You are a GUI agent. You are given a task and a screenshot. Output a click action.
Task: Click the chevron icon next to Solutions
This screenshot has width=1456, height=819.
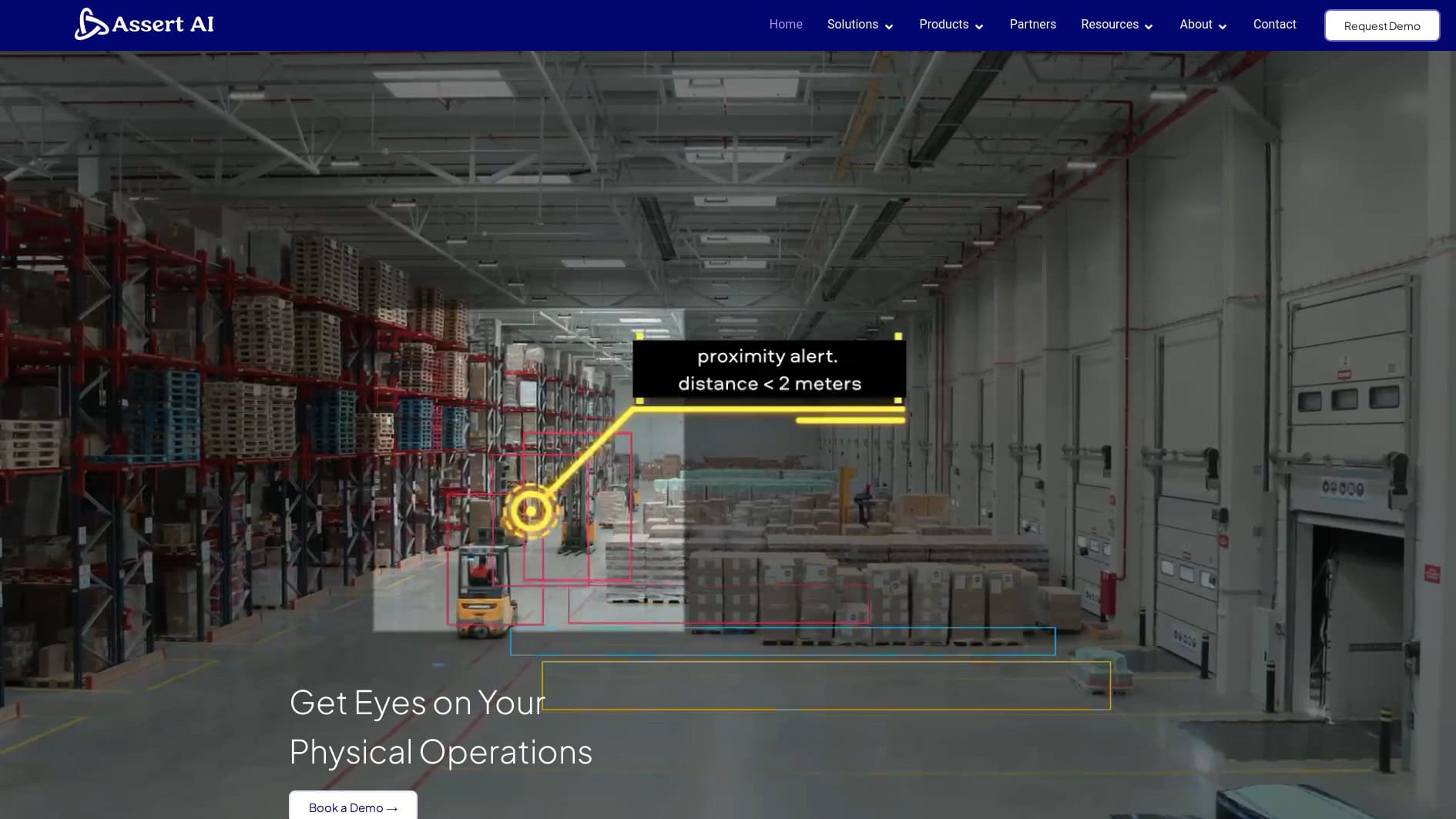tap(890, 27)
